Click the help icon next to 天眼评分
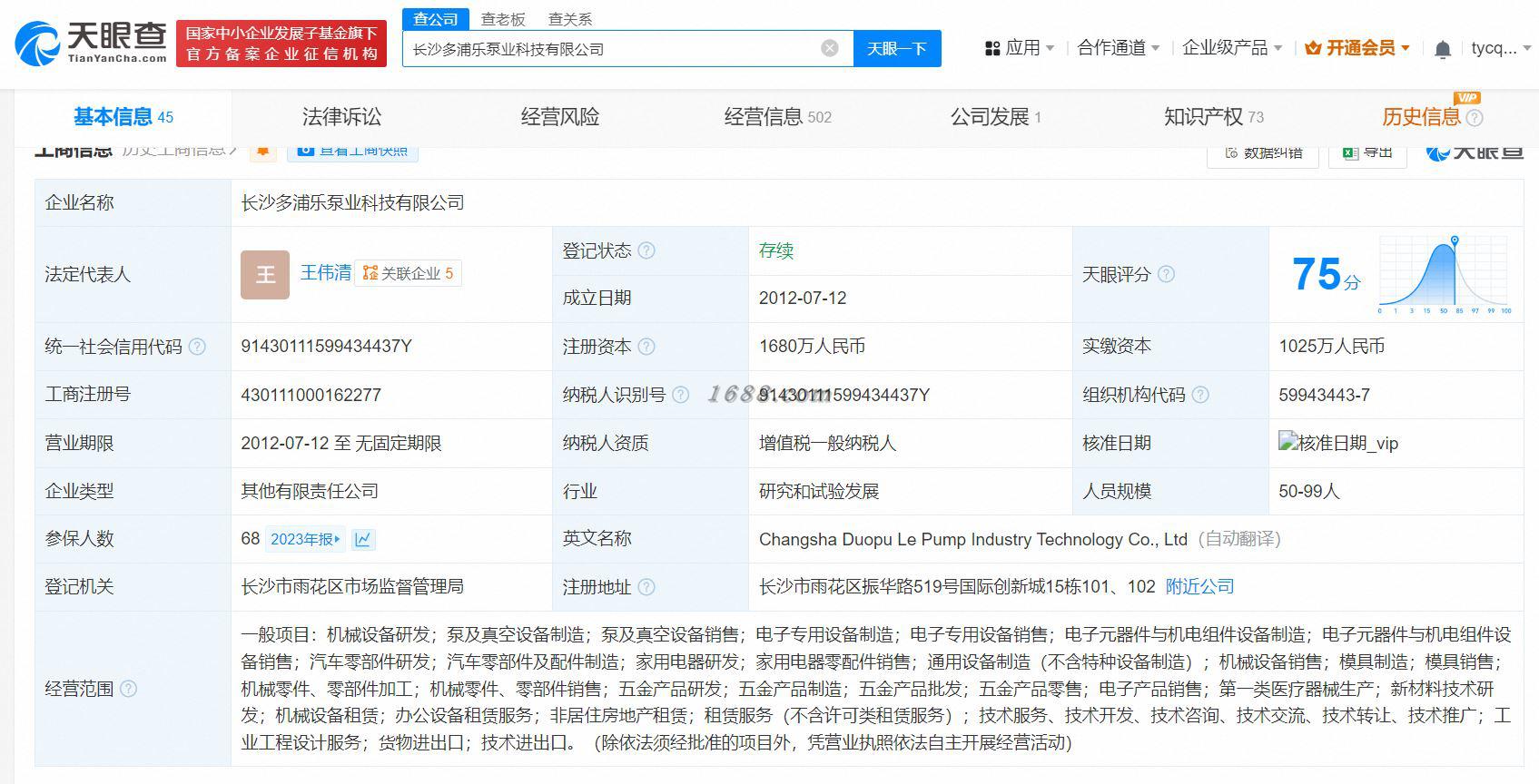1539x784 pixels. 1167,274
